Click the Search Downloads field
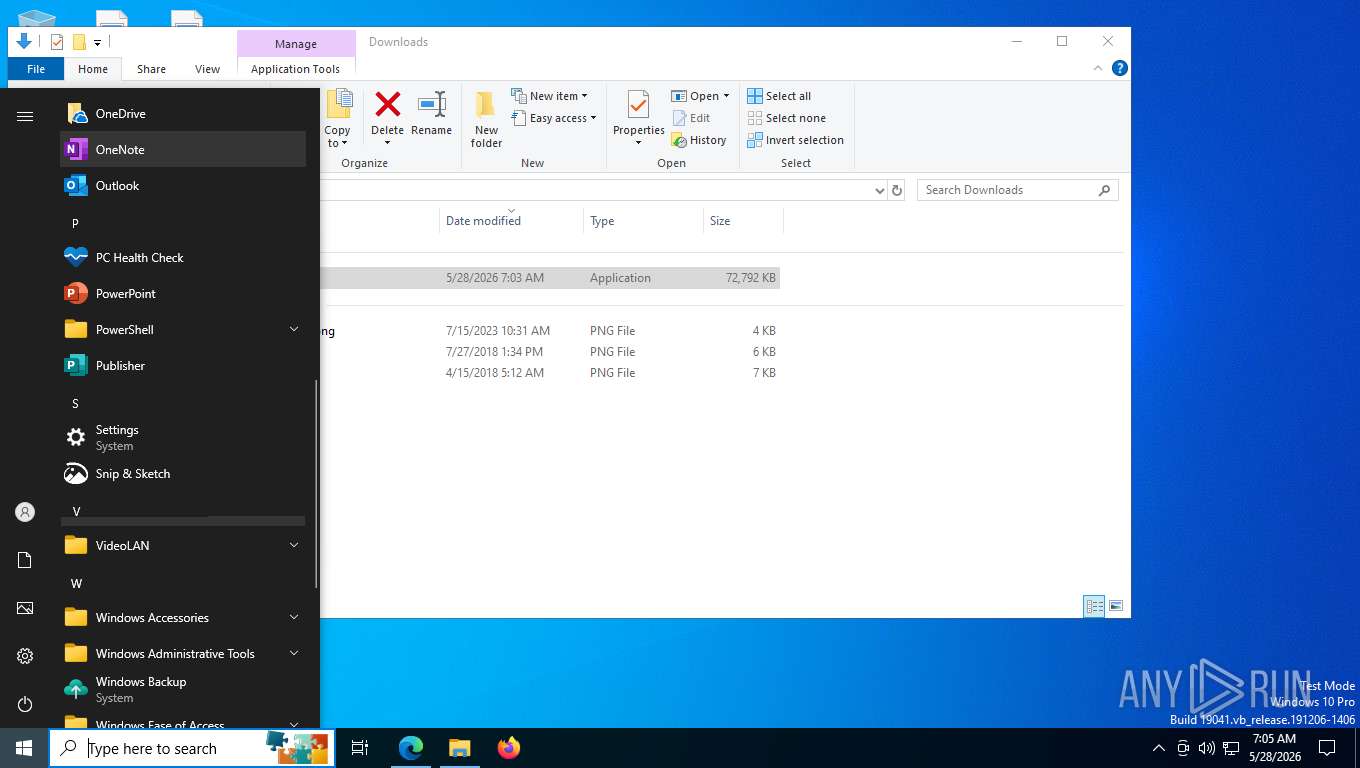Screen dimensions: 1360x768 click(1017, 190)
